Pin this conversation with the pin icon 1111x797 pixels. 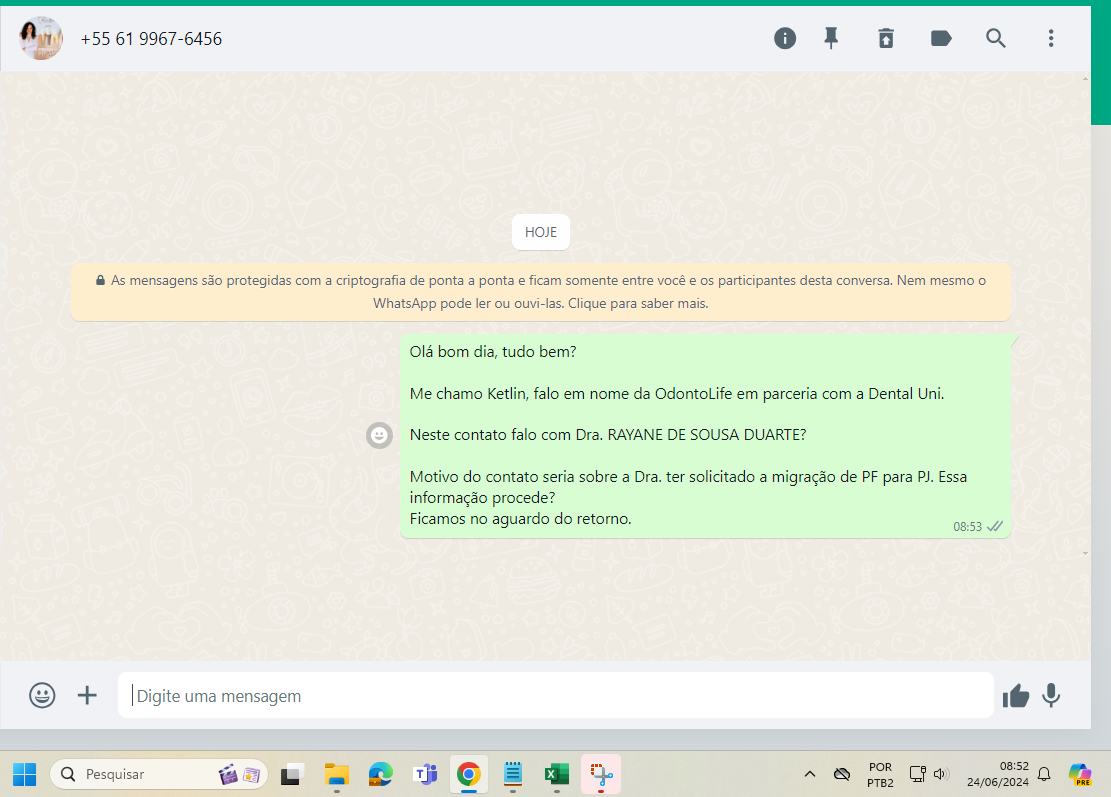831,38
